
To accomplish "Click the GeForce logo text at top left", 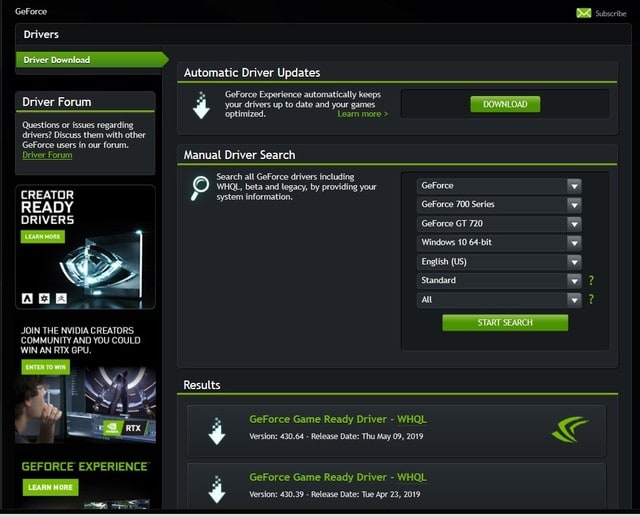I will click(x=31, y=11).
